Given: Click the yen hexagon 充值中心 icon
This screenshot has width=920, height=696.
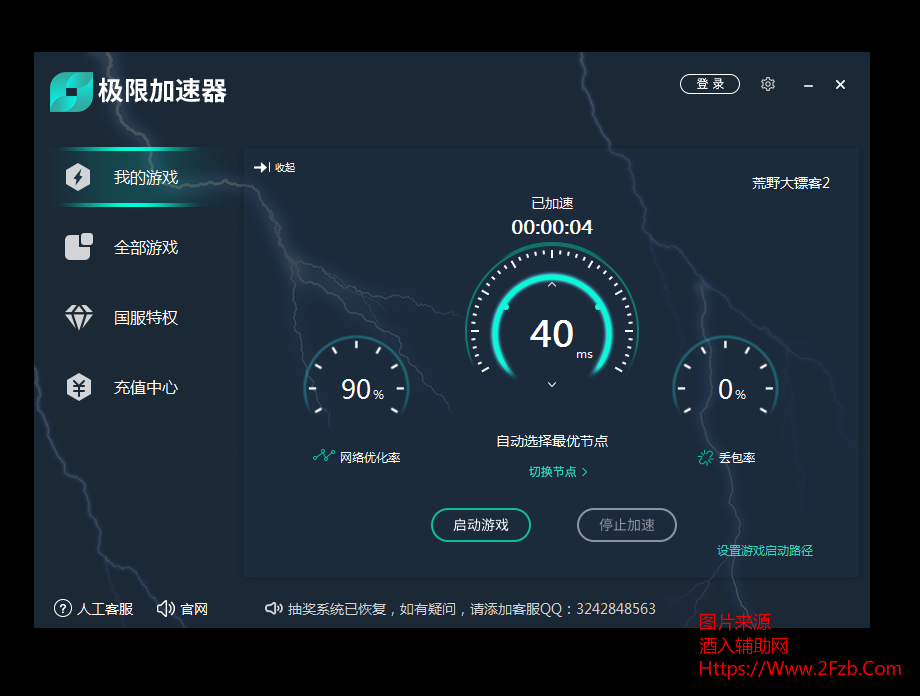Looking at the screenshot, I should coord(78,388).
